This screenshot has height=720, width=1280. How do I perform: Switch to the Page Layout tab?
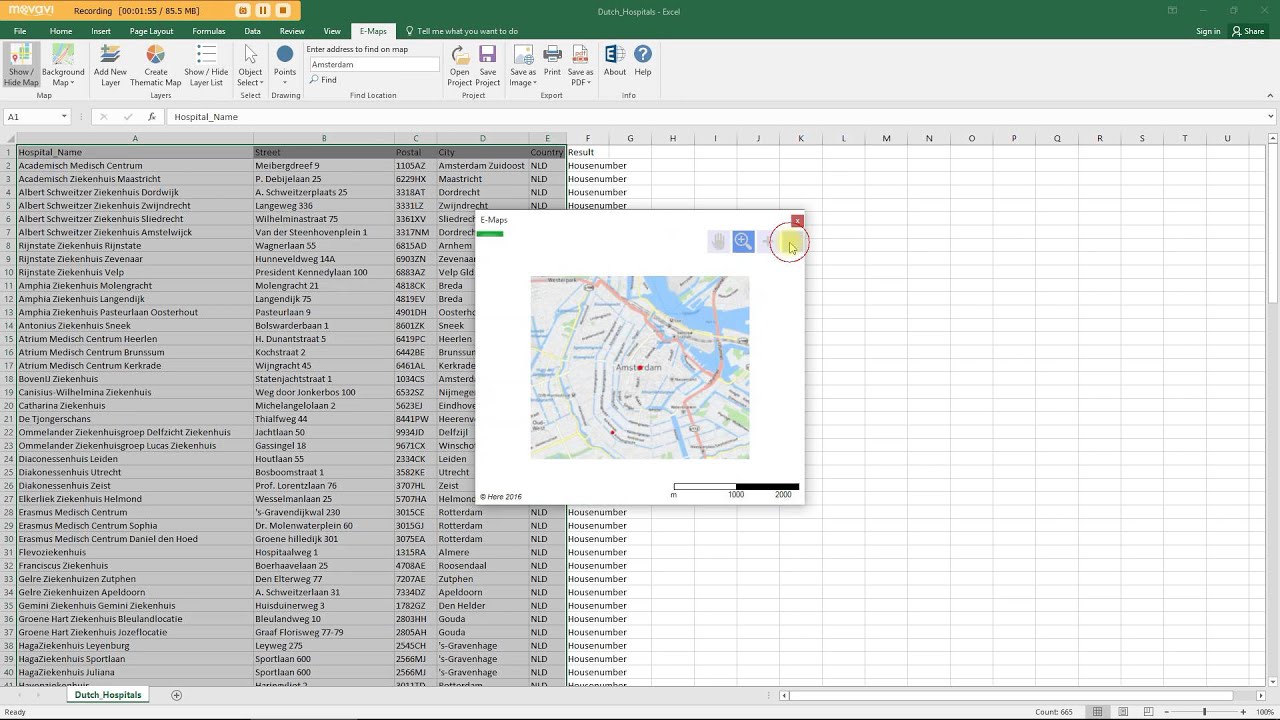[x=152, y=31]
